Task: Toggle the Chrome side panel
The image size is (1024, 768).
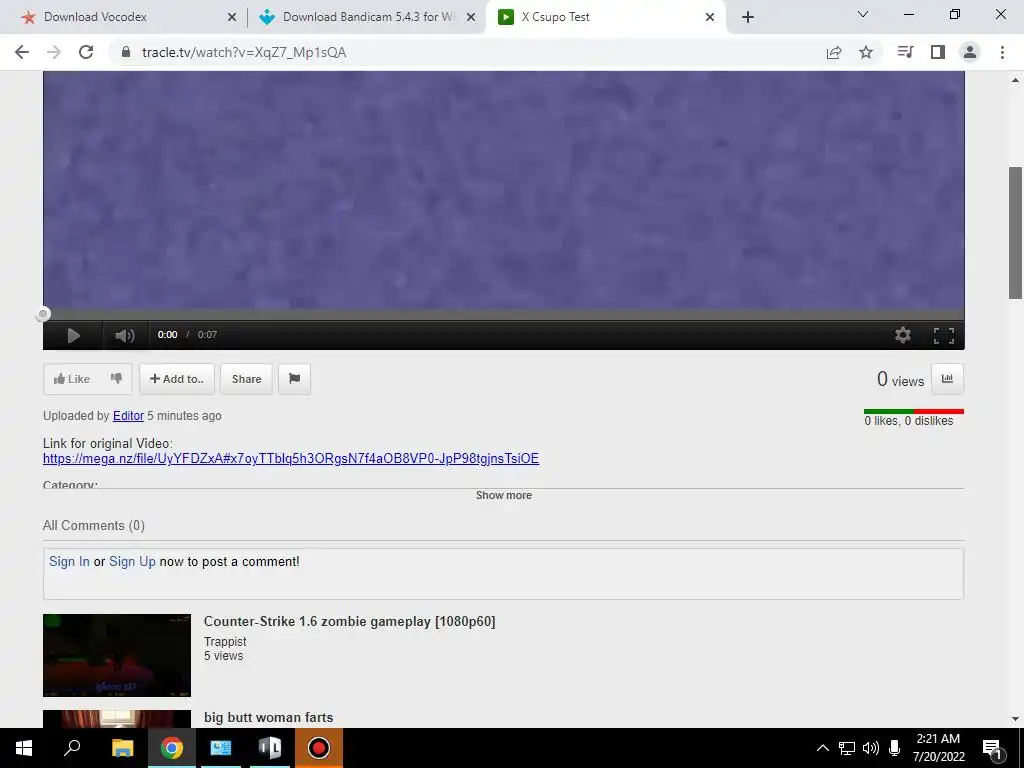Action: 938,52
